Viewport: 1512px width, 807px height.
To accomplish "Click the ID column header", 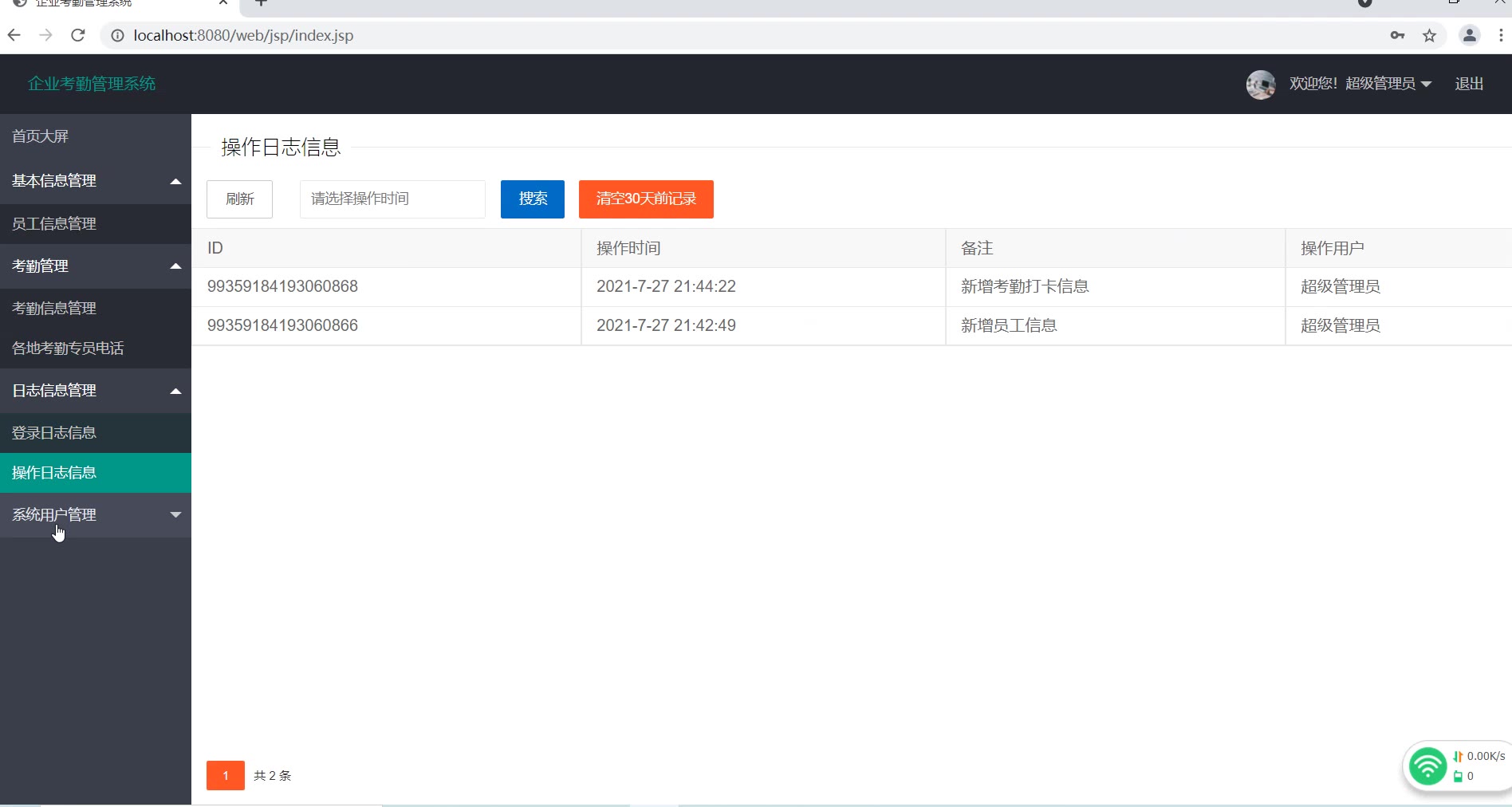I will (386, 248).
